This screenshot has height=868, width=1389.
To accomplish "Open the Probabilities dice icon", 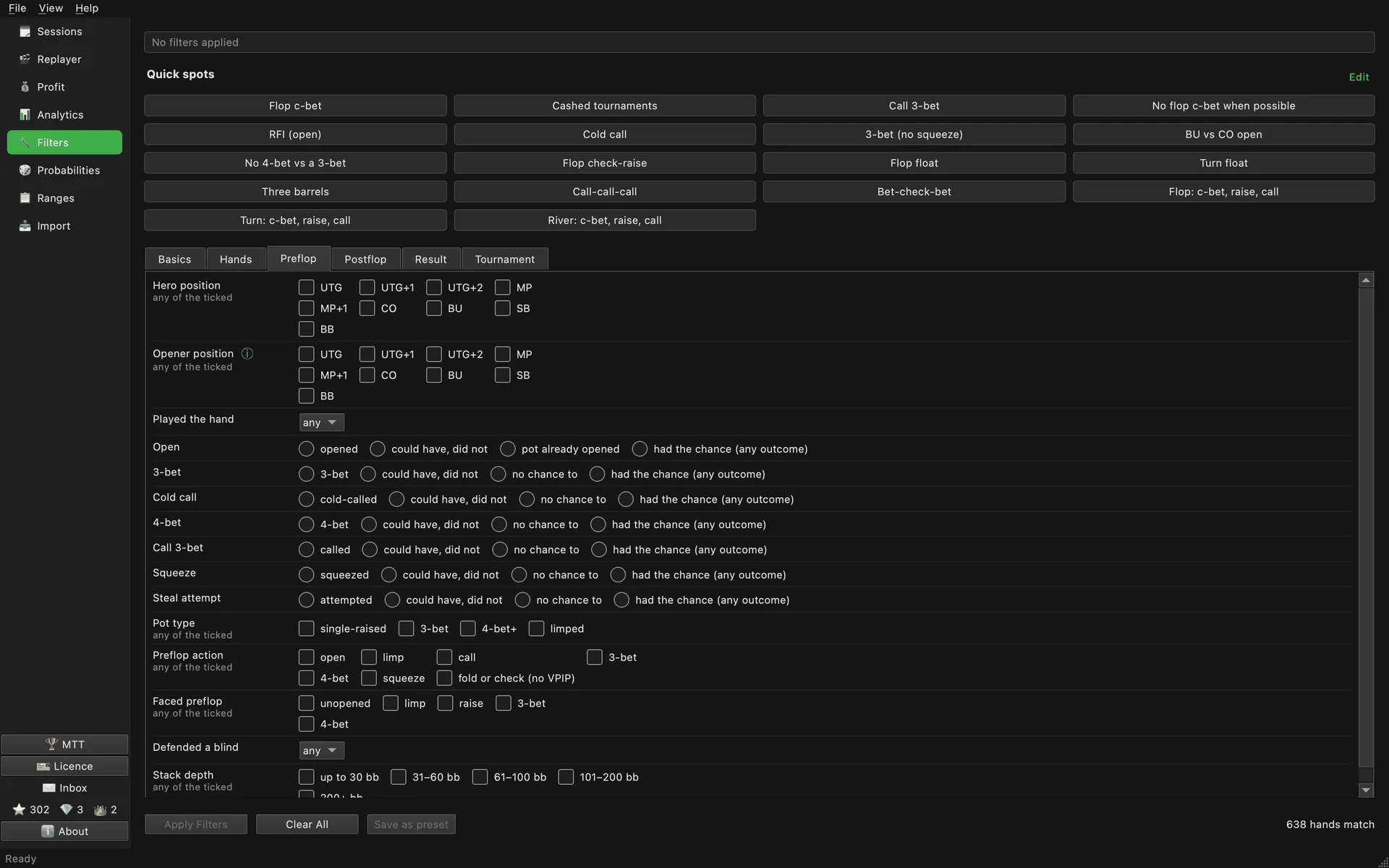I will (25, 171).
